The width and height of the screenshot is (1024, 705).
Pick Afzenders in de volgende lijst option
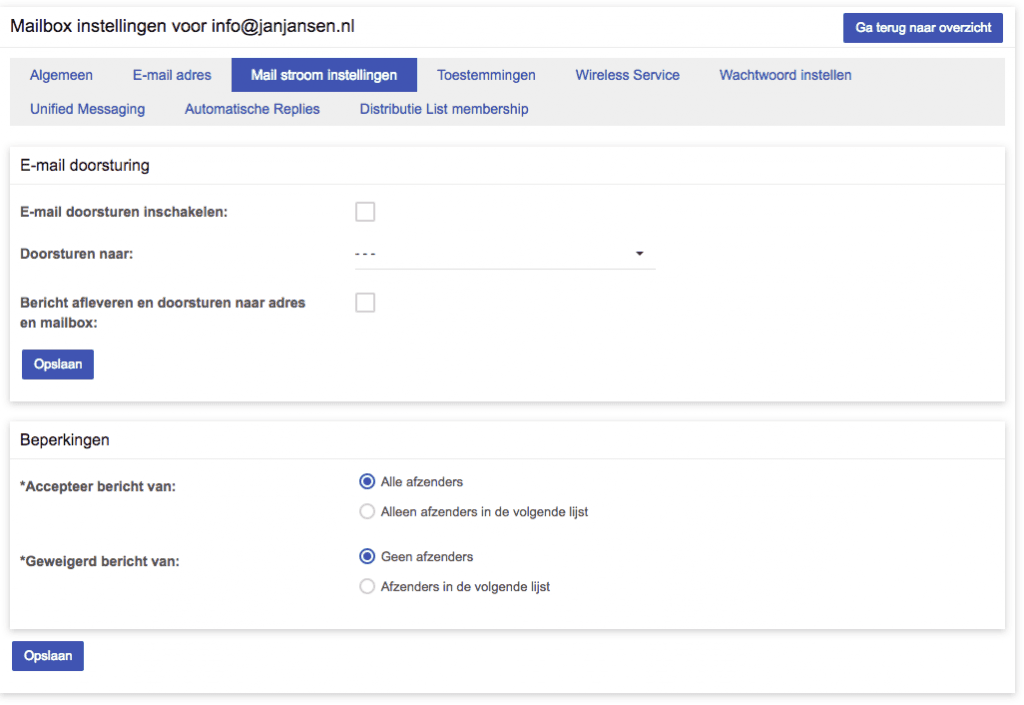click(367, 587)
